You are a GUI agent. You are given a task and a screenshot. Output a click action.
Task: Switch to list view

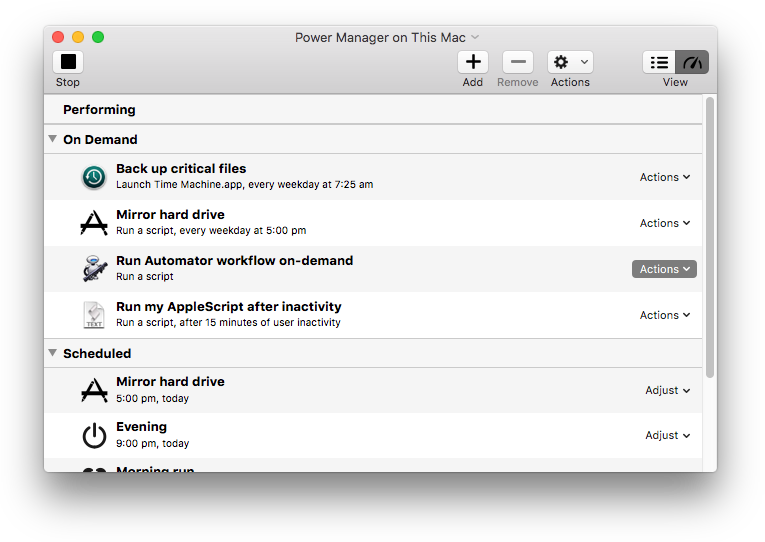pos(659,62)
